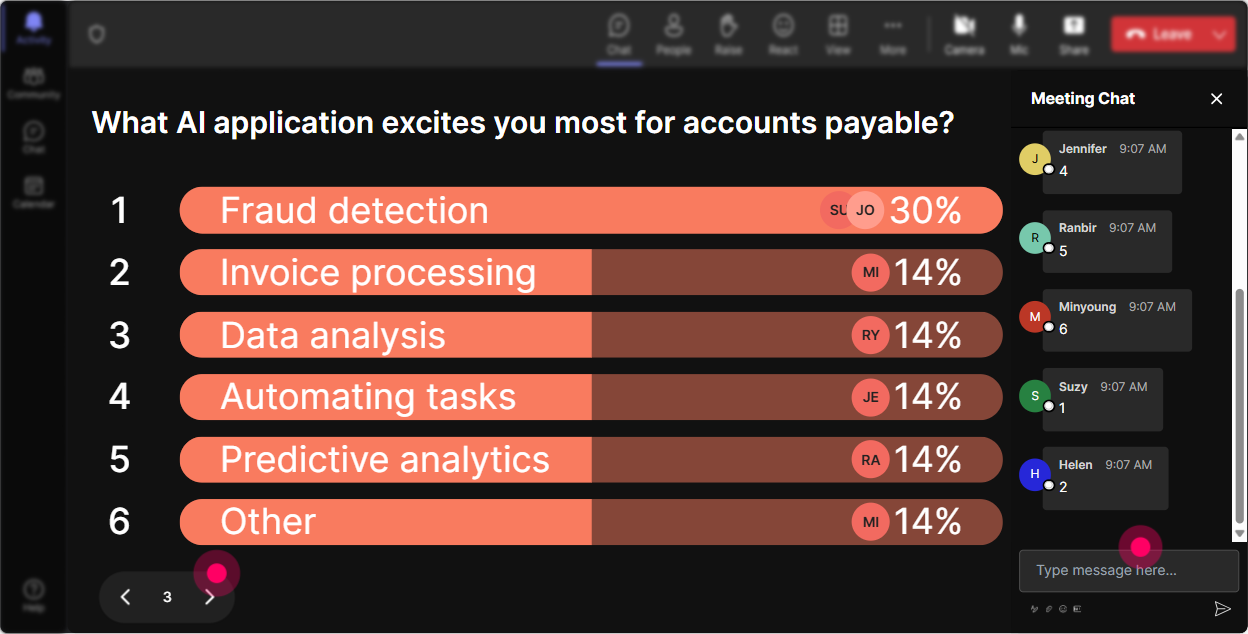Click the chat scrollbar down arrow

point(1240,534)
